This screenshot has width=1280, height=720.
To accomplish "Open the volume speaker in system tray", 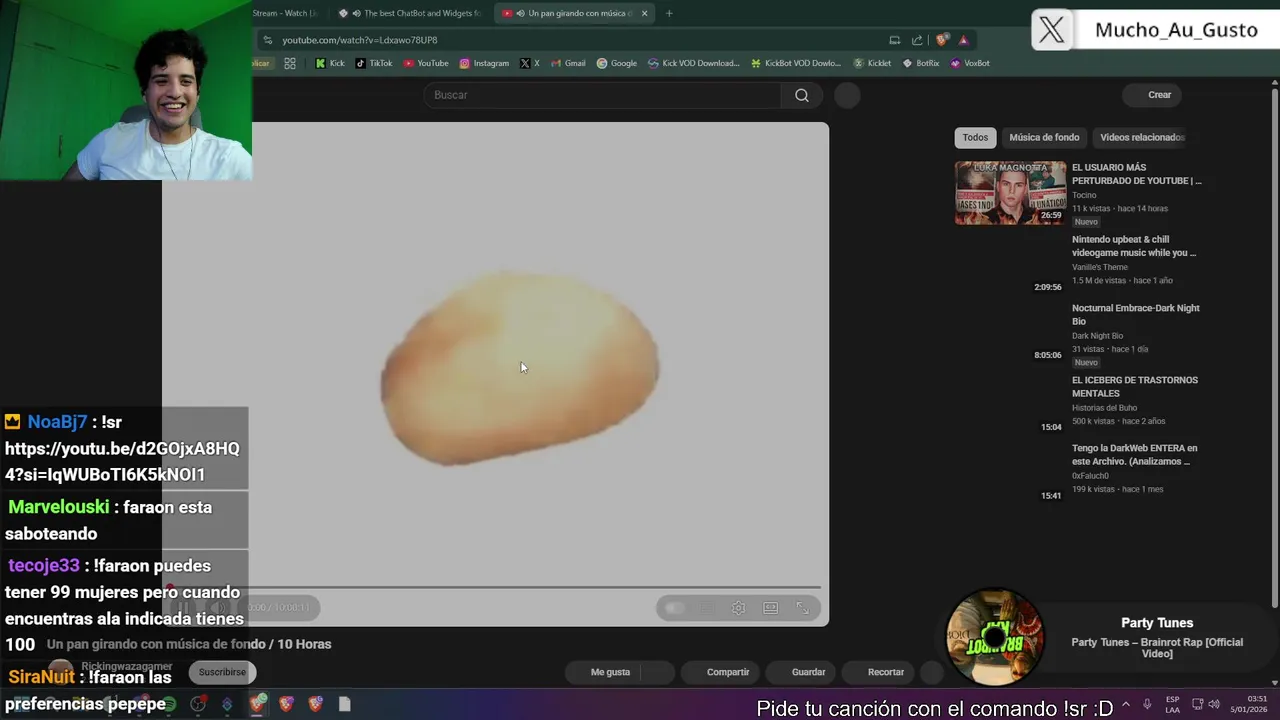I will coord(1213,704).
